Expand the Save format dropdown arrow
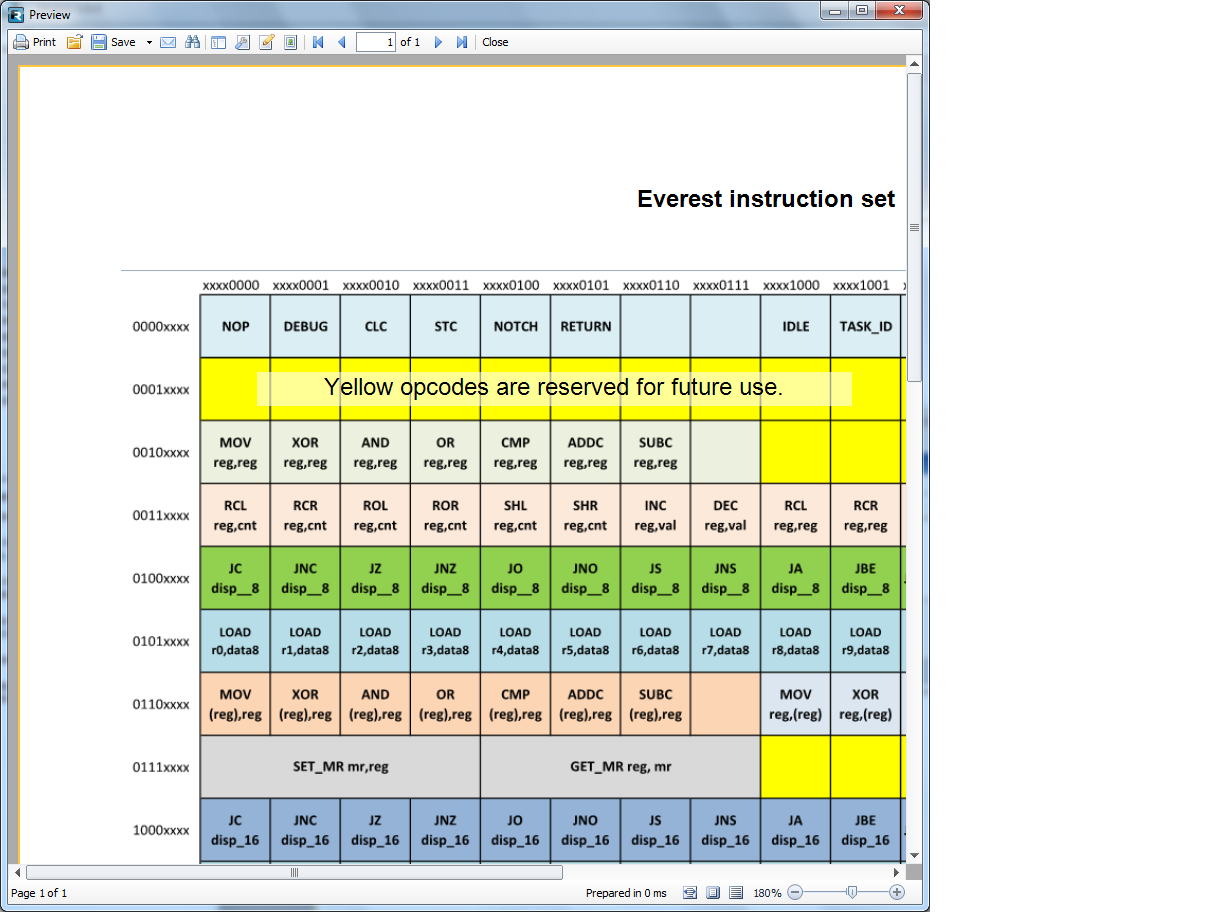Viewport: 1232px width, 912px height. pyautogui.click(x=149, y=42)
